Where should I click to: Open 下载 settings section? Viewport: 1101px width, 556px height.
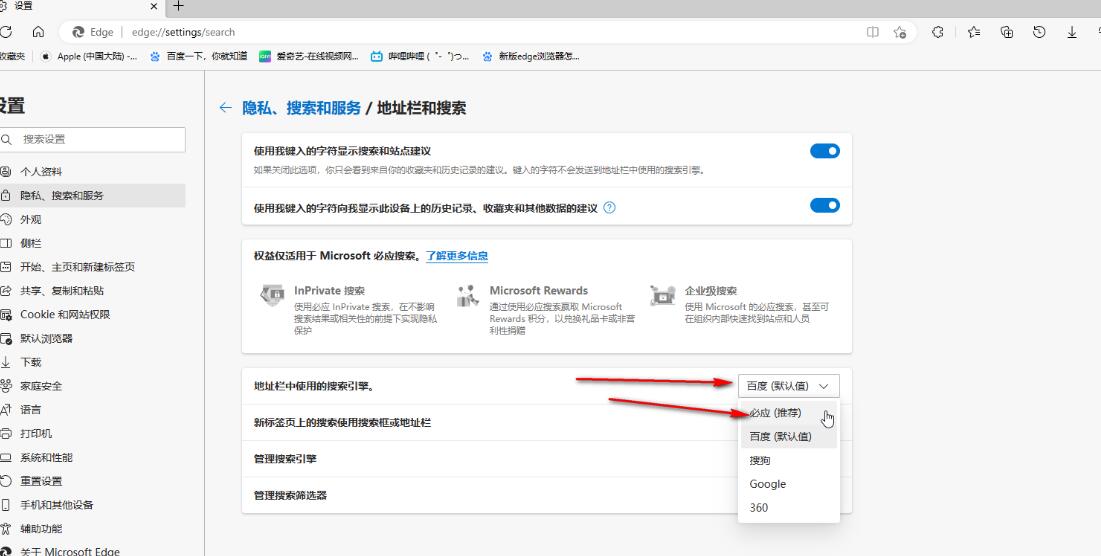pos(93,362)
